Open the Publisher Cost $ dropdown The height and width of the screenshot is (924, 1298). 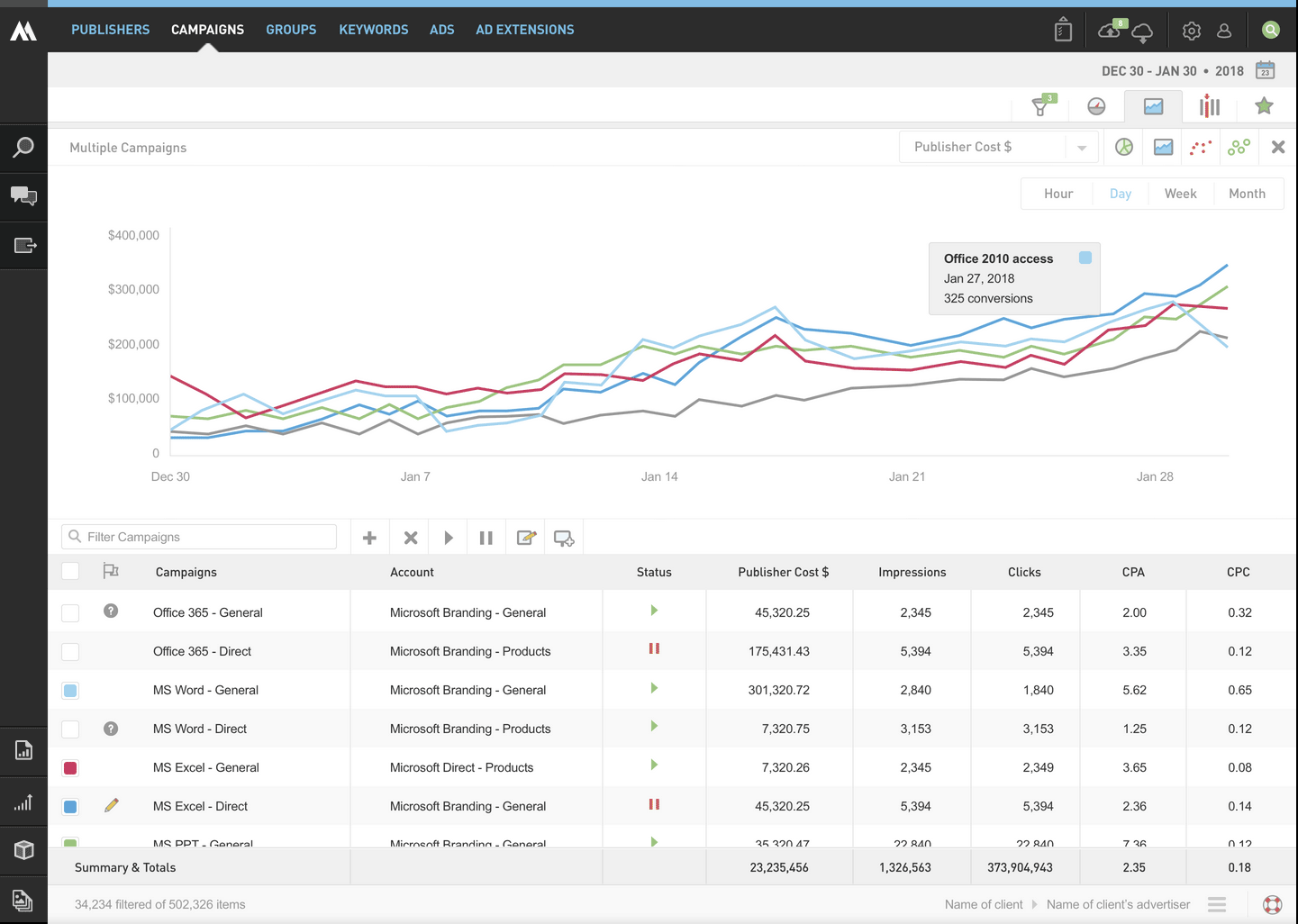998,147
